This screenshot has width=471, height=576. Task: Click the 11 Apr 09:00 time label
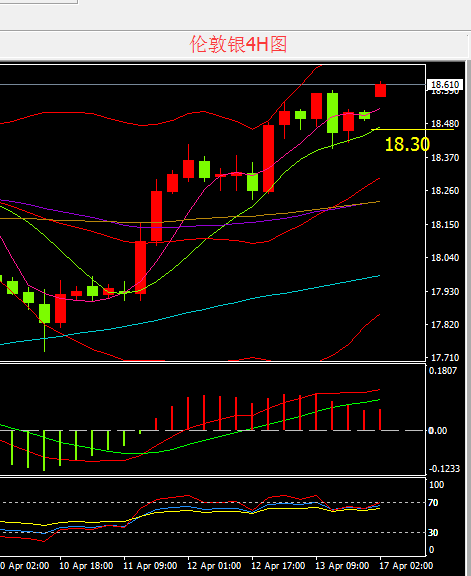pos(150,566)
